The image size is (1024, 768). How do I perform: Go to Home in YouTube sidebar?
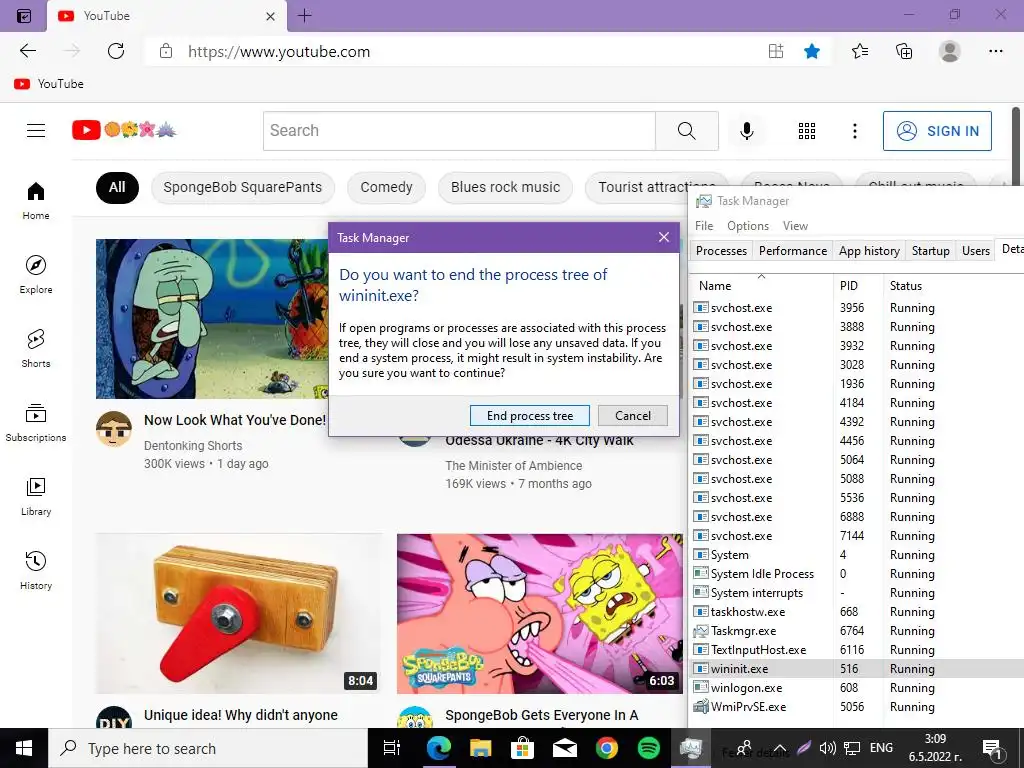(36, 200)
